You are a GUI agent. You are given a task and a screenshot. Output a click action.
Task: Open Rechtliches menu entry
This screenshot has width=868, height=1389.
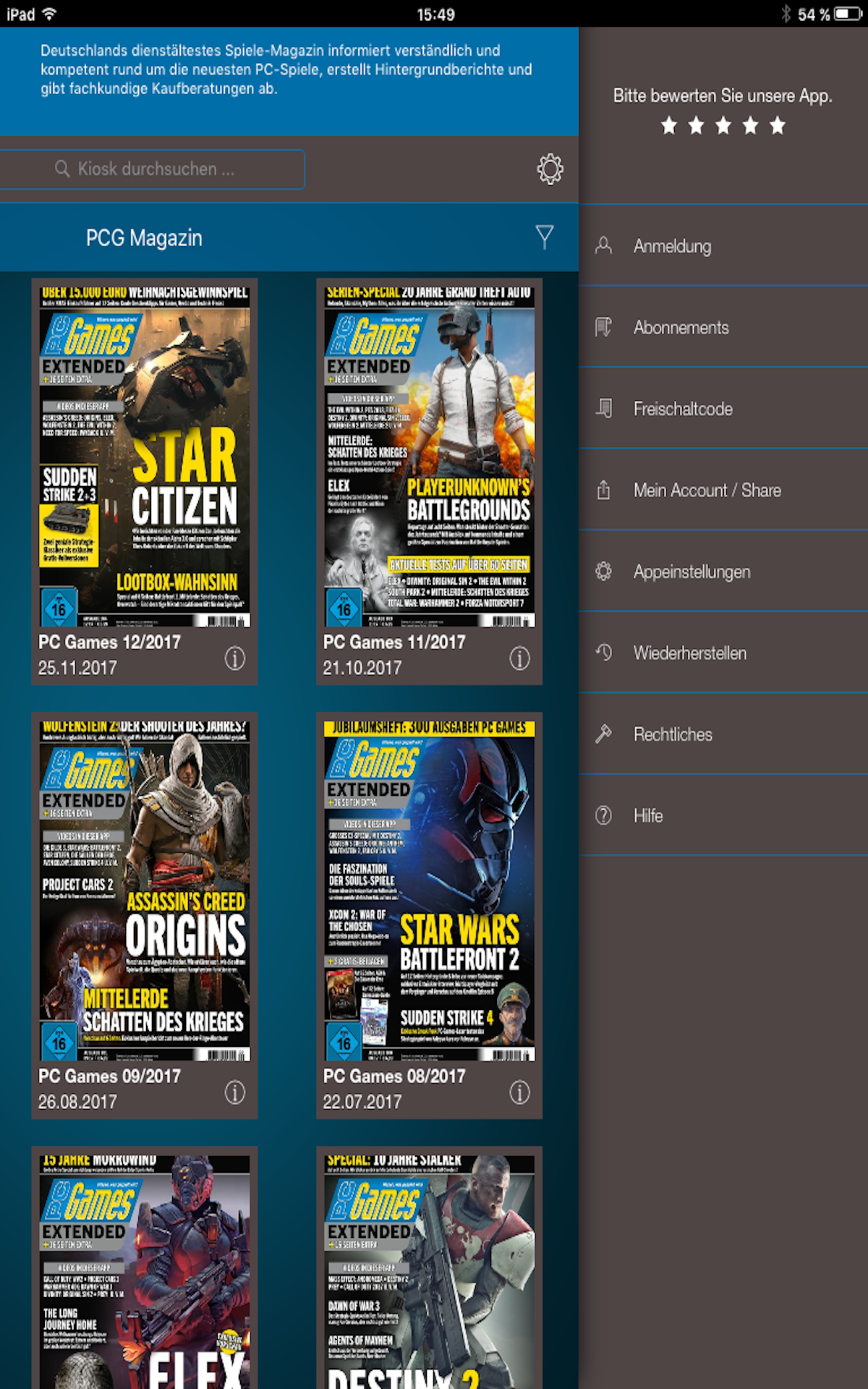click(x=723, y=734)
